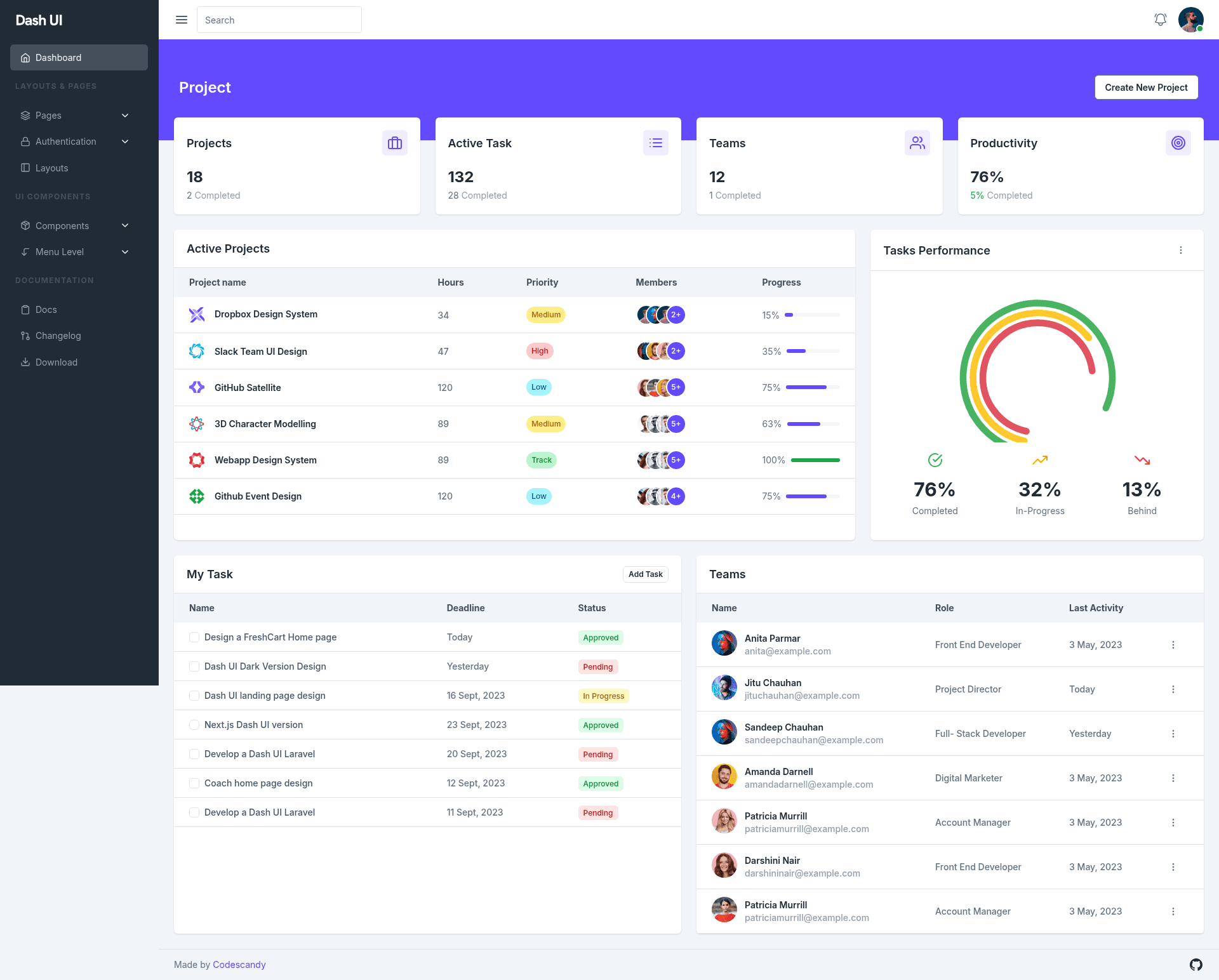Open Tasks Performance three-dot menu

1181,250
